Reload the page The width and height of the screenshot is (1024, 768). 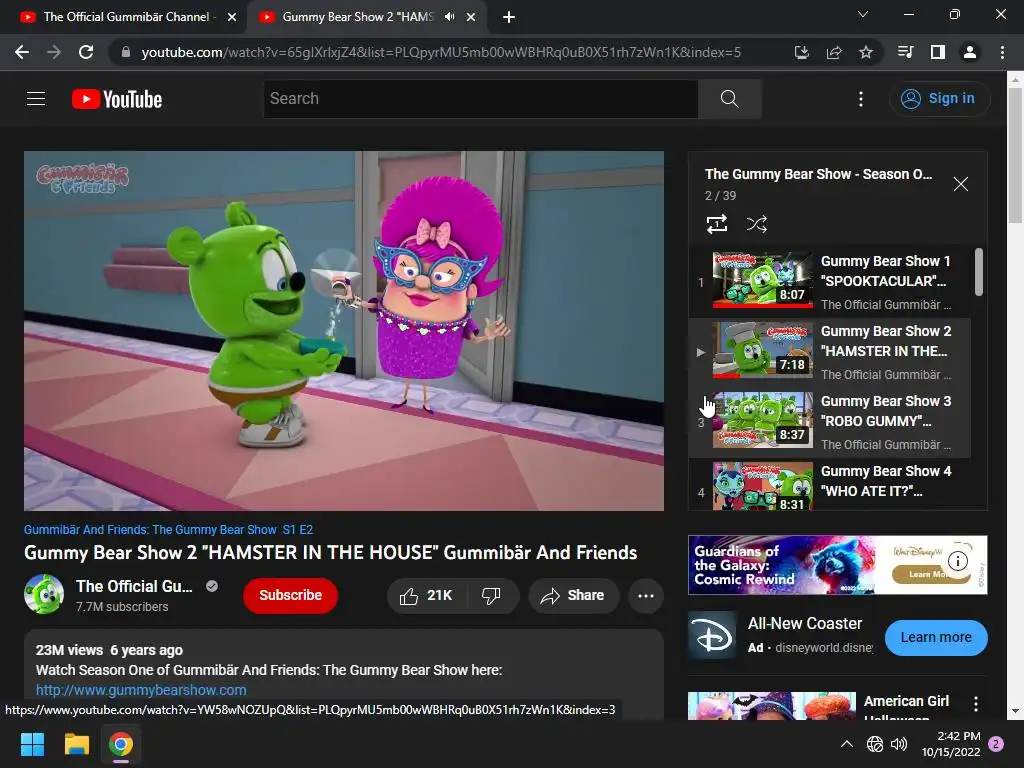[86, 52]
